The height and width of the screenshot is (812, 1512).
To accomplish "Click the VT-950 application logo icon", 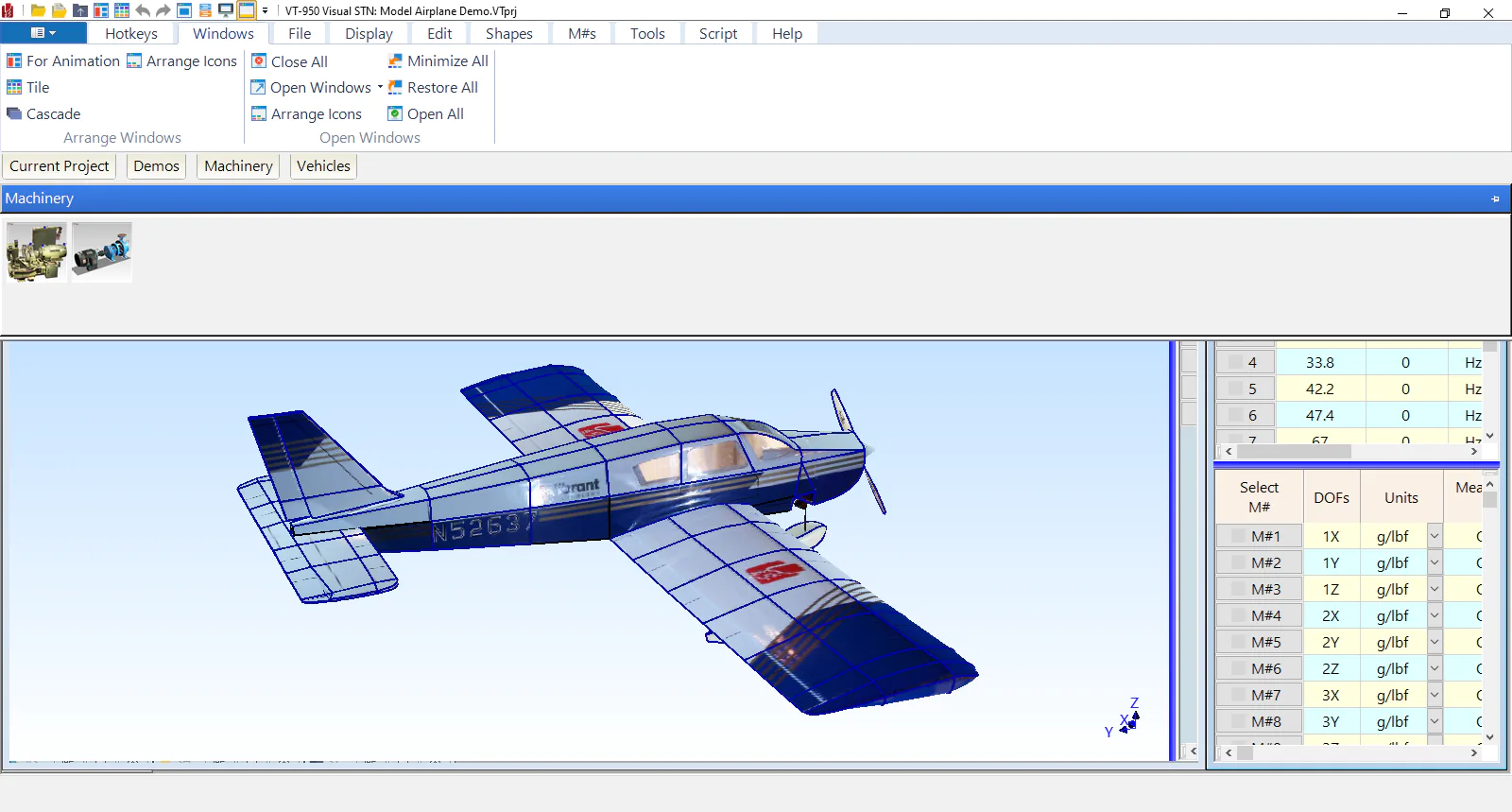I will point(8,10).
